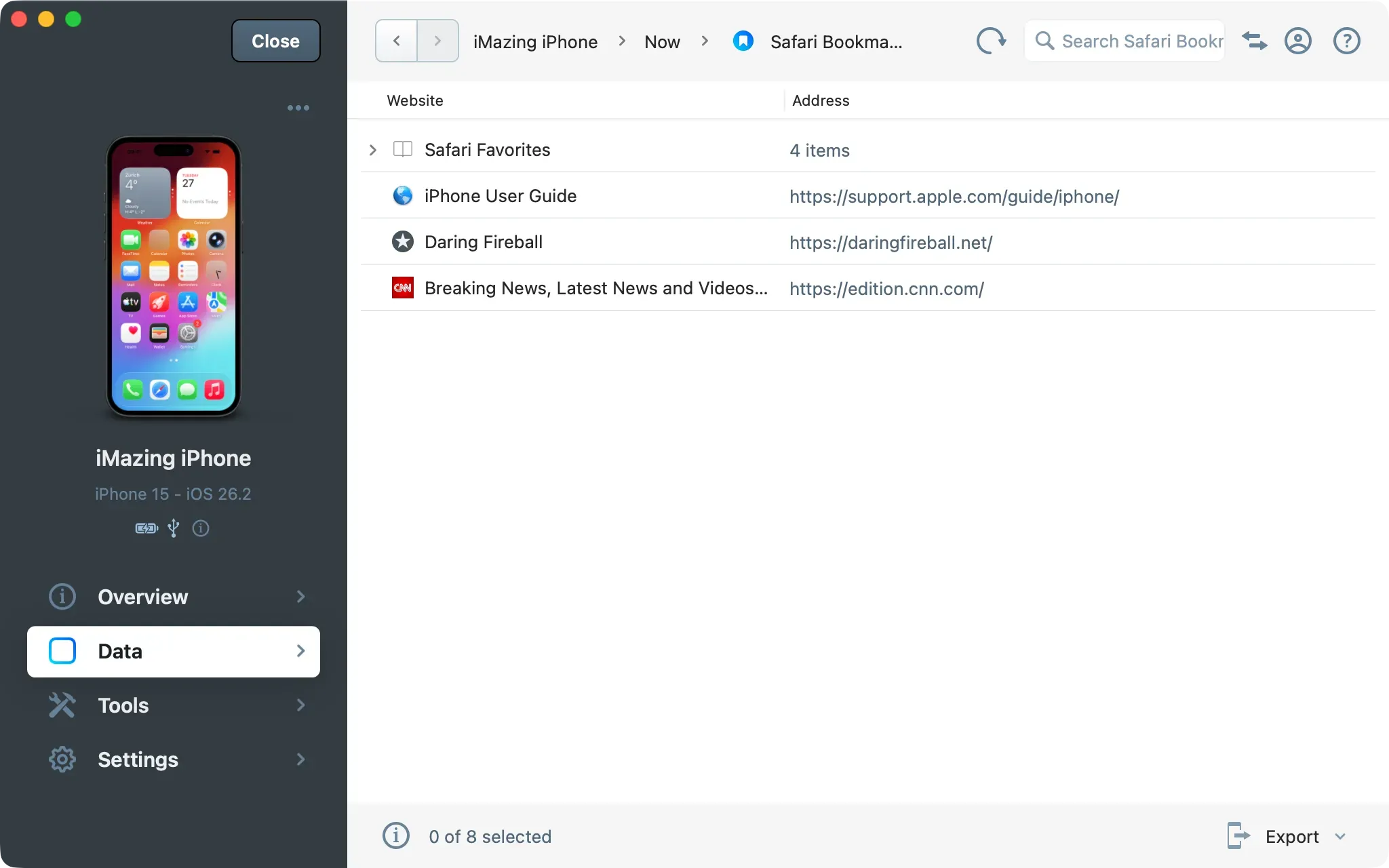Select Overview in the sidebar
The image size is (1389, 868).
(143, 597)
